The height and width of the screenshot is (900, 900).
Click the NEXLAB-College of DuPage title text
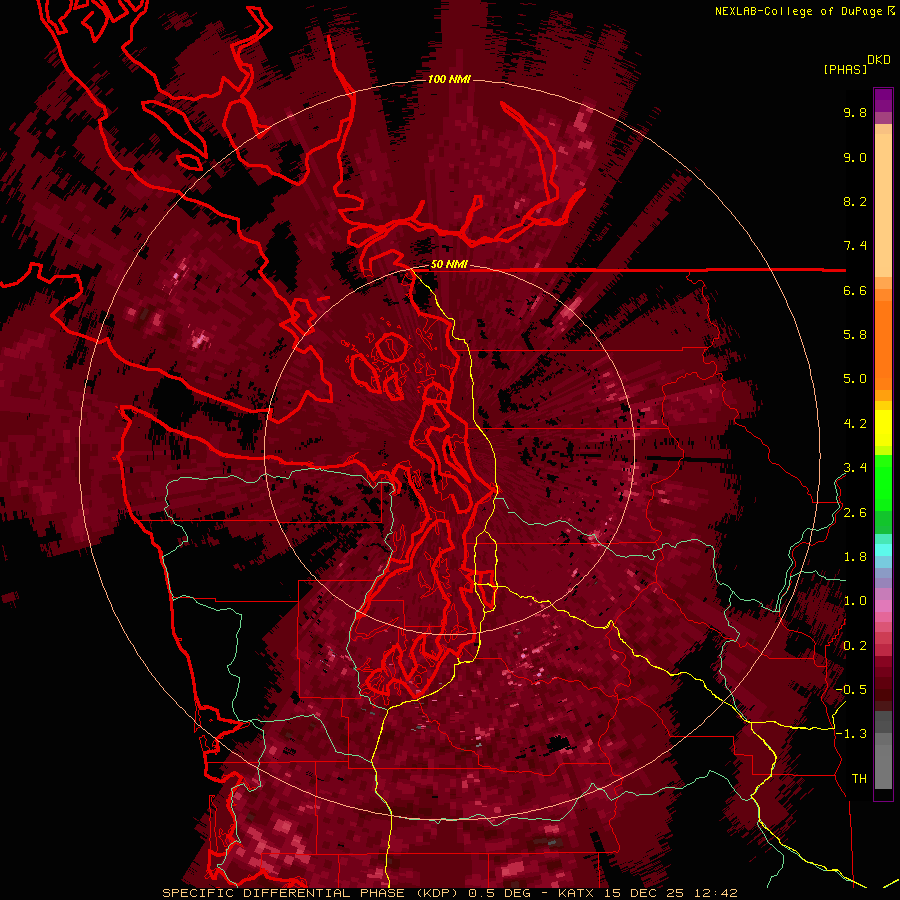point(799,11)
